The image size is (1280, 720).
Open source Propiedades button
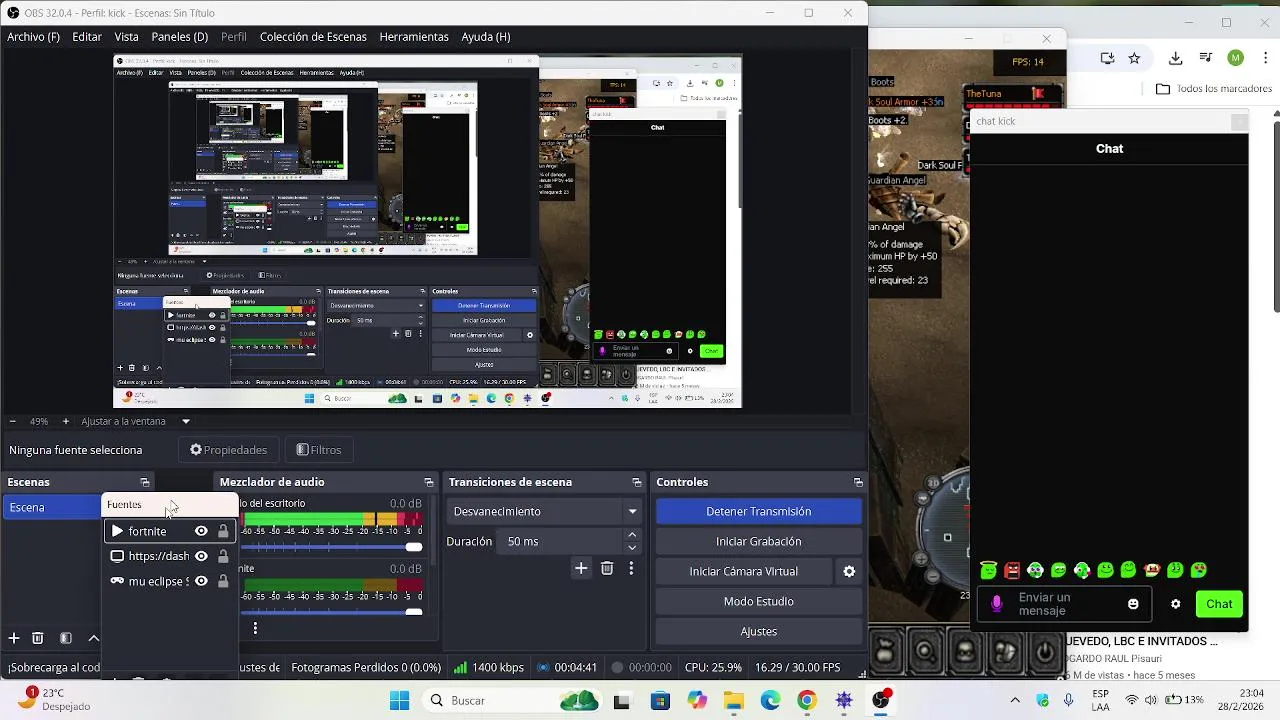point(228,450)
